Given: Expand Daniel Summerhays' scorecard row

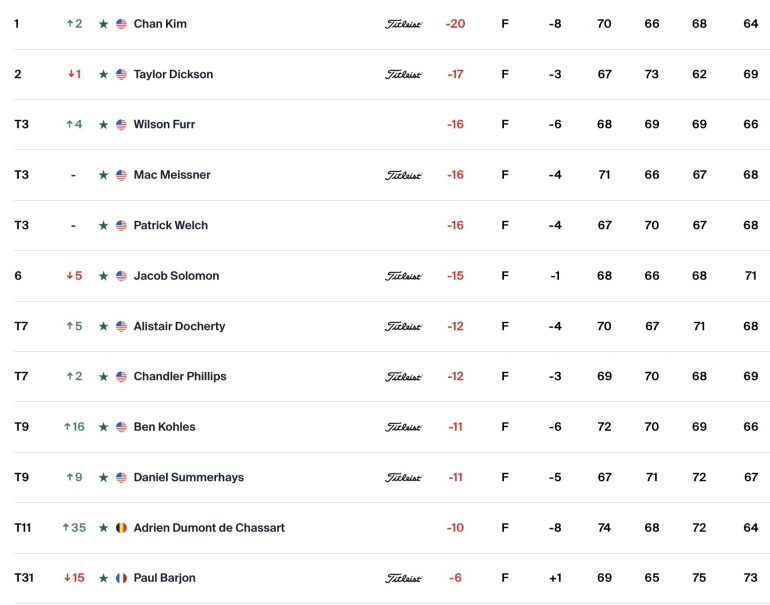Looking at the screenshot, I should coord(391,477).
